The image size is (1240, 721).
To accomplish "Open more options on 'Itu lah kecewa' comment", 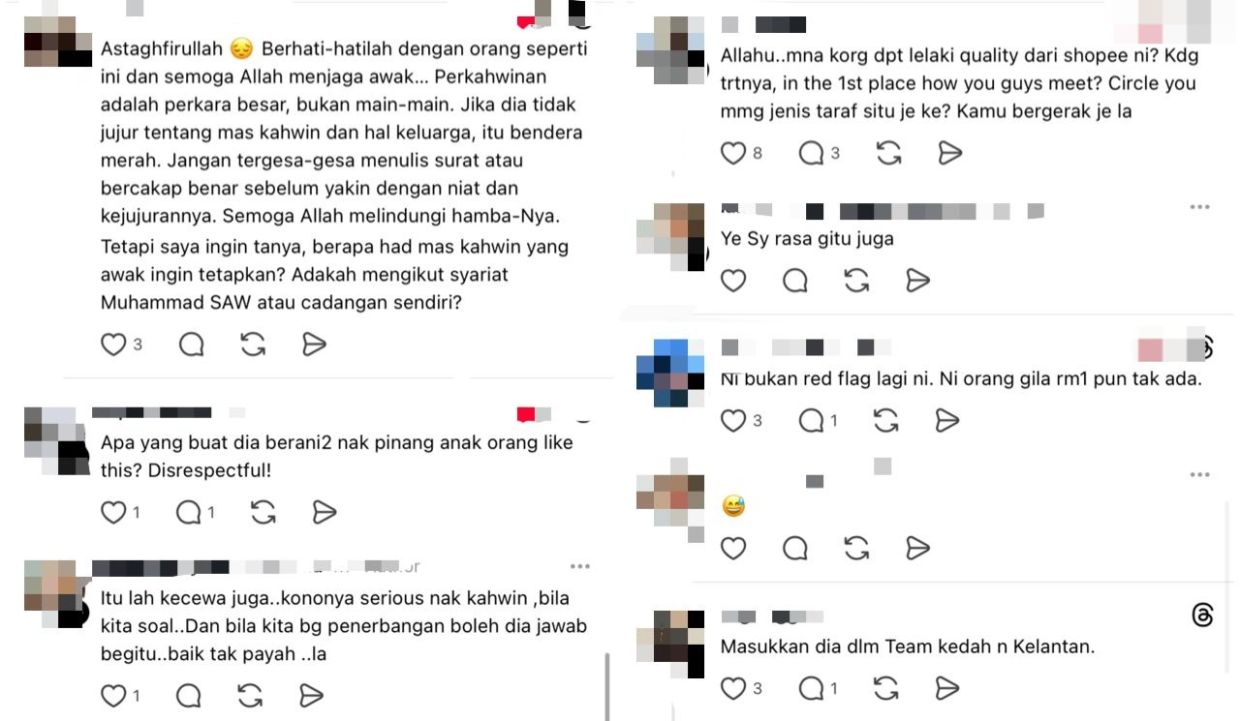I will pos(580,566).
